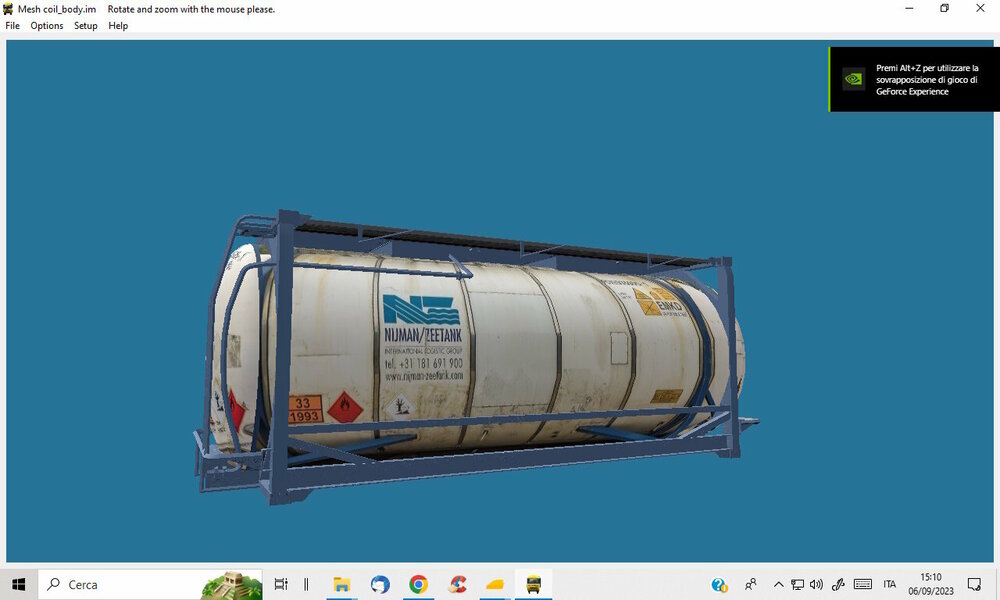The height and width of the screenshot is (600, 1000).
Task: Click the help question mark tray icon
Action: coord(719,584)
